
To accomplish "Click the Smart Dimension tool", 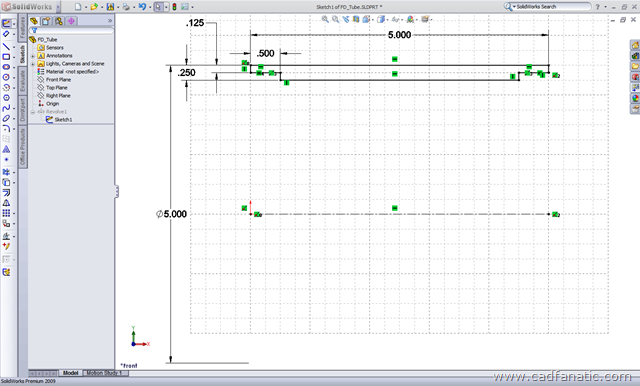I will (6, 34).
